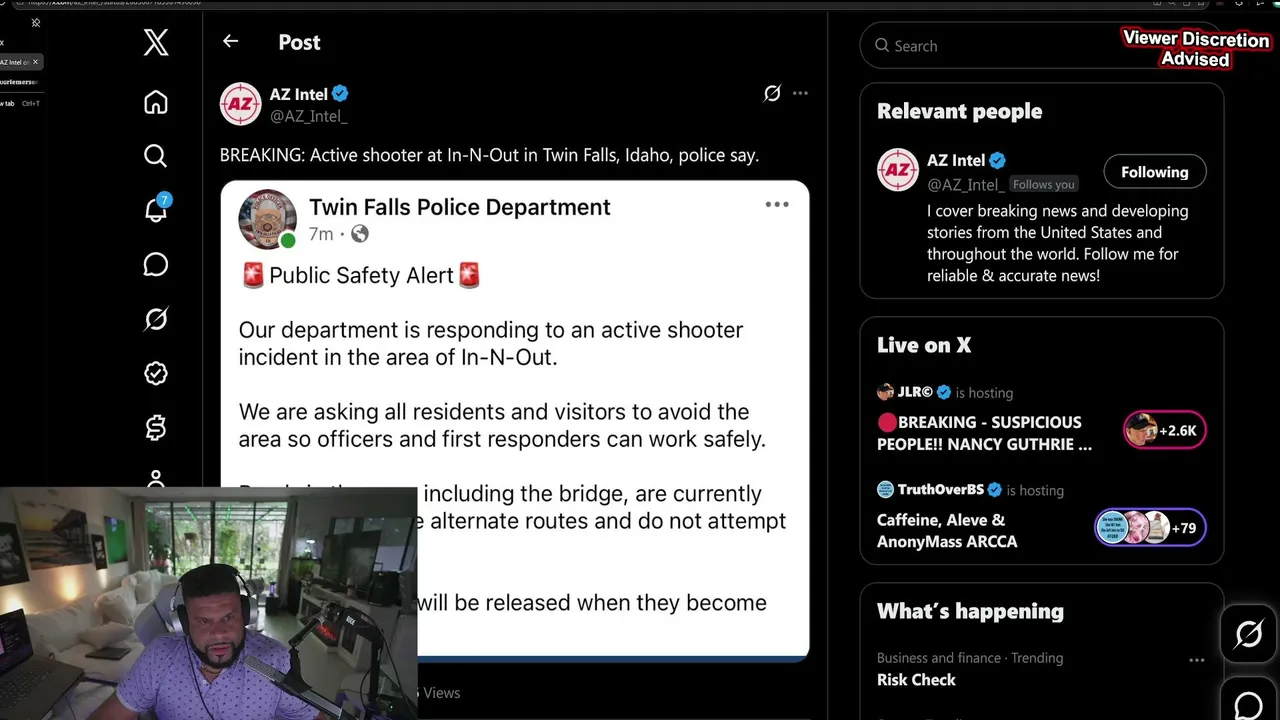Viewport: 1280px width, 720px height.
Task: Open the Caffeine, Aleve & AnonyMass ARCCA space
Action: (x=947, y=531)
